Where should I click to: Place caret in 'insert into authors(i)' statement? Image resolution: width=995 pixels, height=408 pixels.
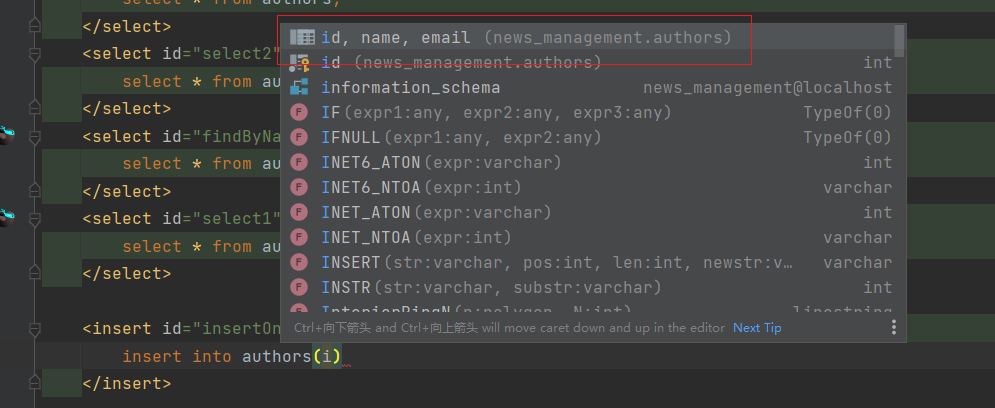tap(232, 357)
